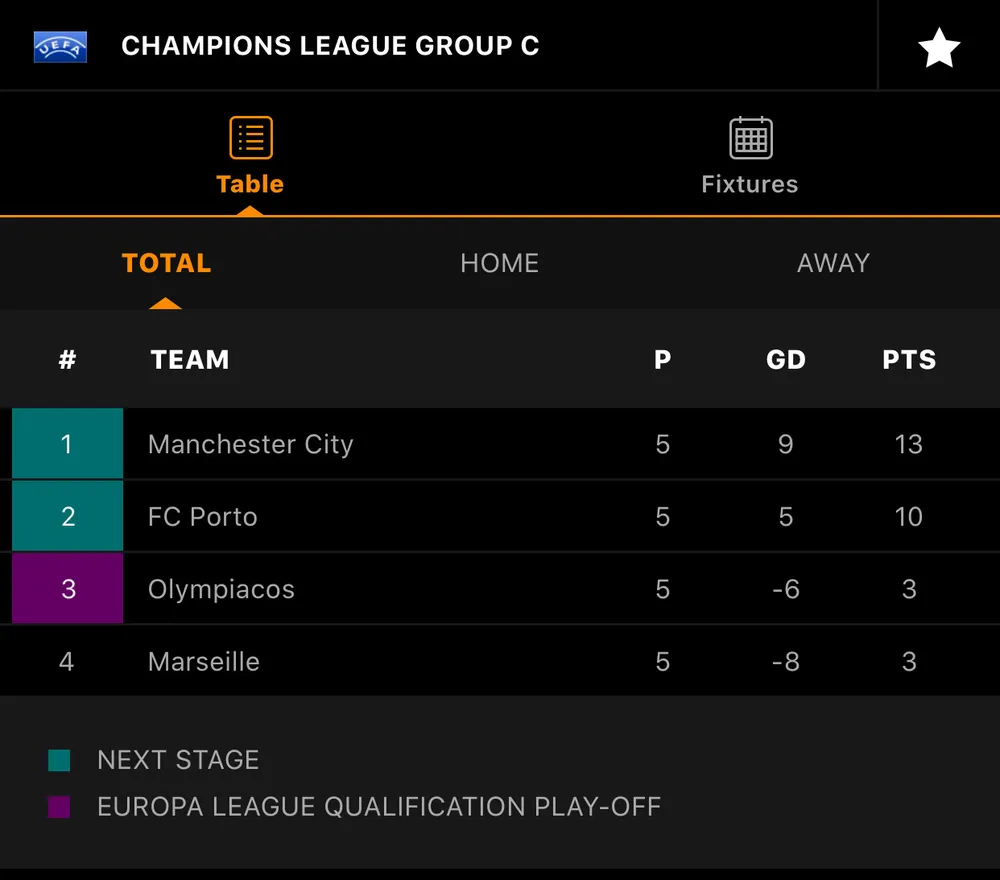Screen dimensions: 1000x880
Task: Switch to HOME standings
Action: (x=499, y=263)
